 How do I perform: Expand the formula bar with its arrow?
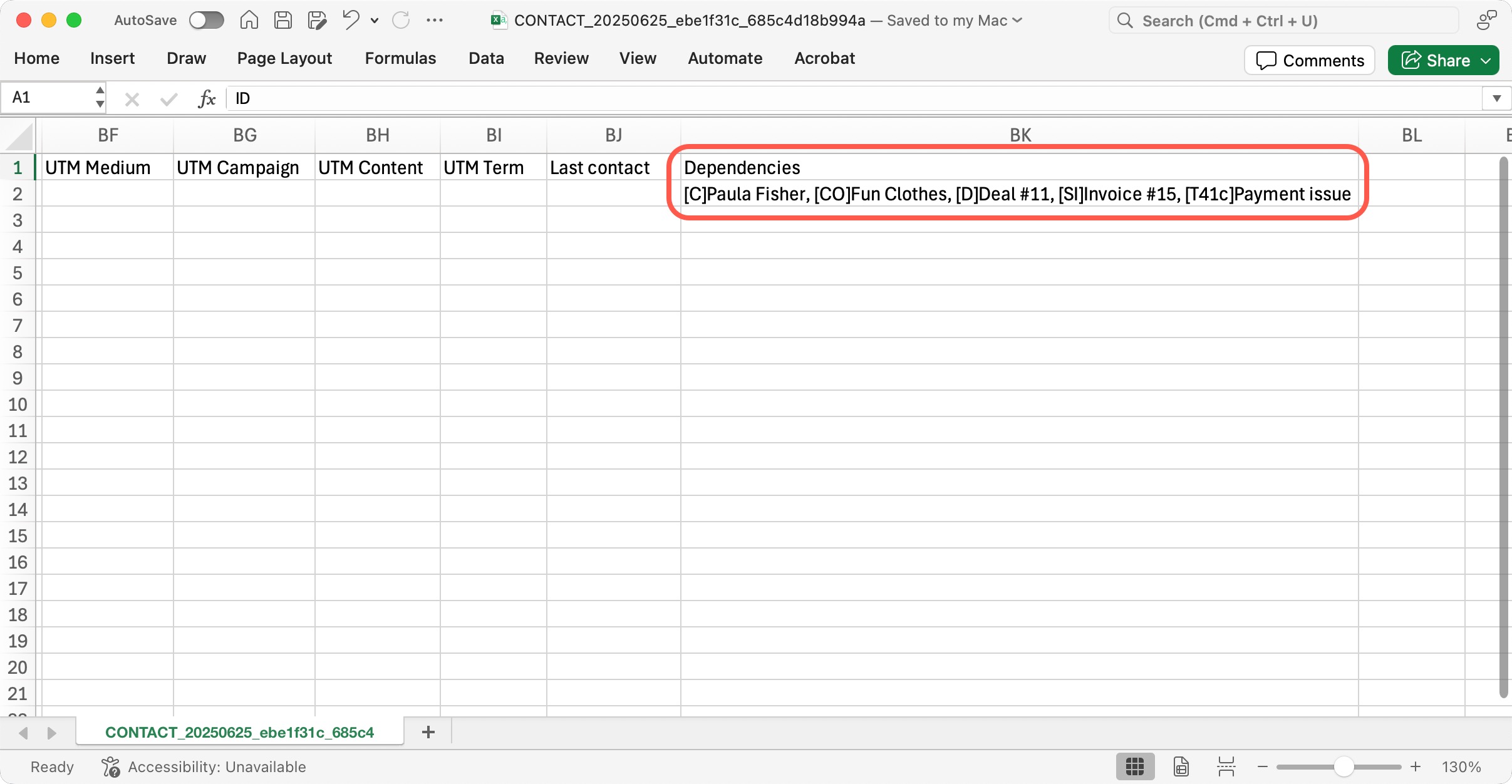1498,98
